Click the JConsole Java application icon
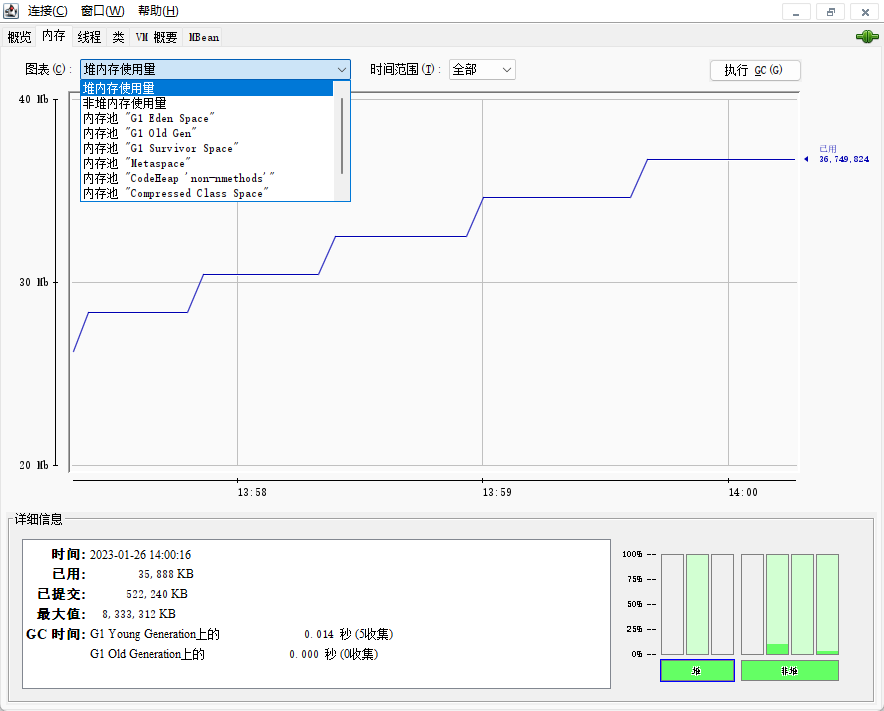This screenshot has width=884, height=711. (x=11, y=11)
